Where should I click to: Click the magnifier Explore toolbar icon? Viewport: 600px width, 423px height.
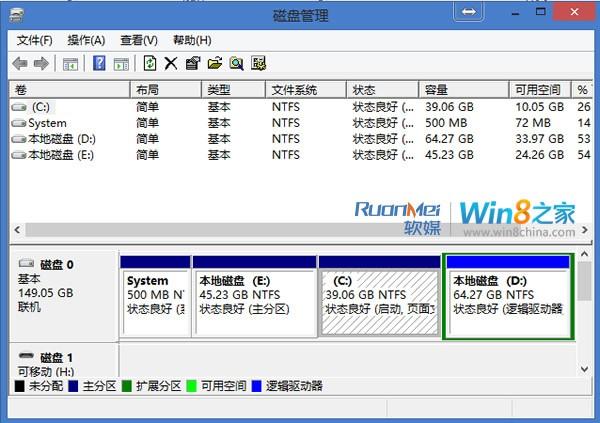[x=236, y=63]
